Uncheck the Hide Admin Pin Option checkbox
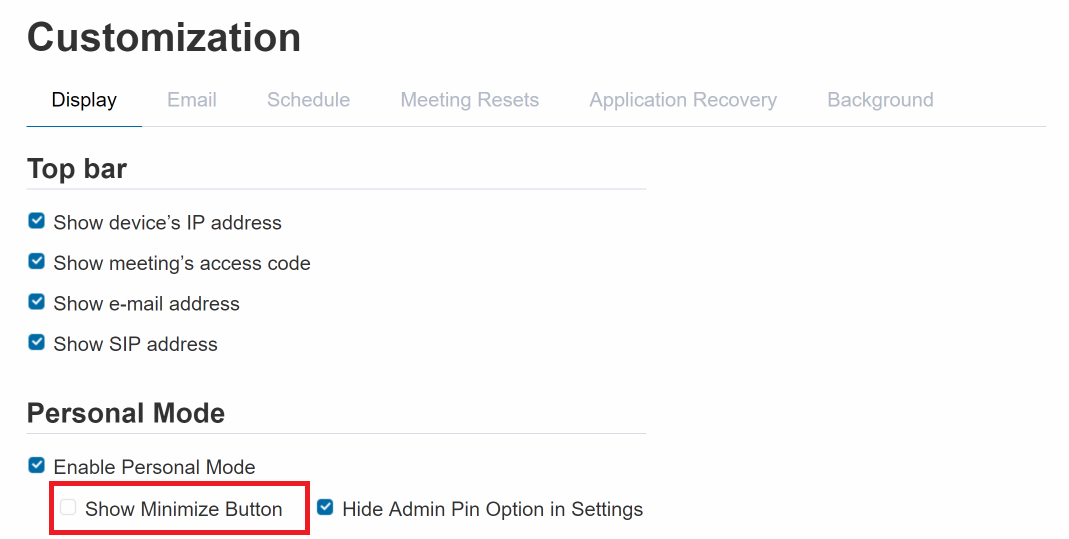This screenshot has width=1069, height=539. pyautogui.click(x=325, y=508)
